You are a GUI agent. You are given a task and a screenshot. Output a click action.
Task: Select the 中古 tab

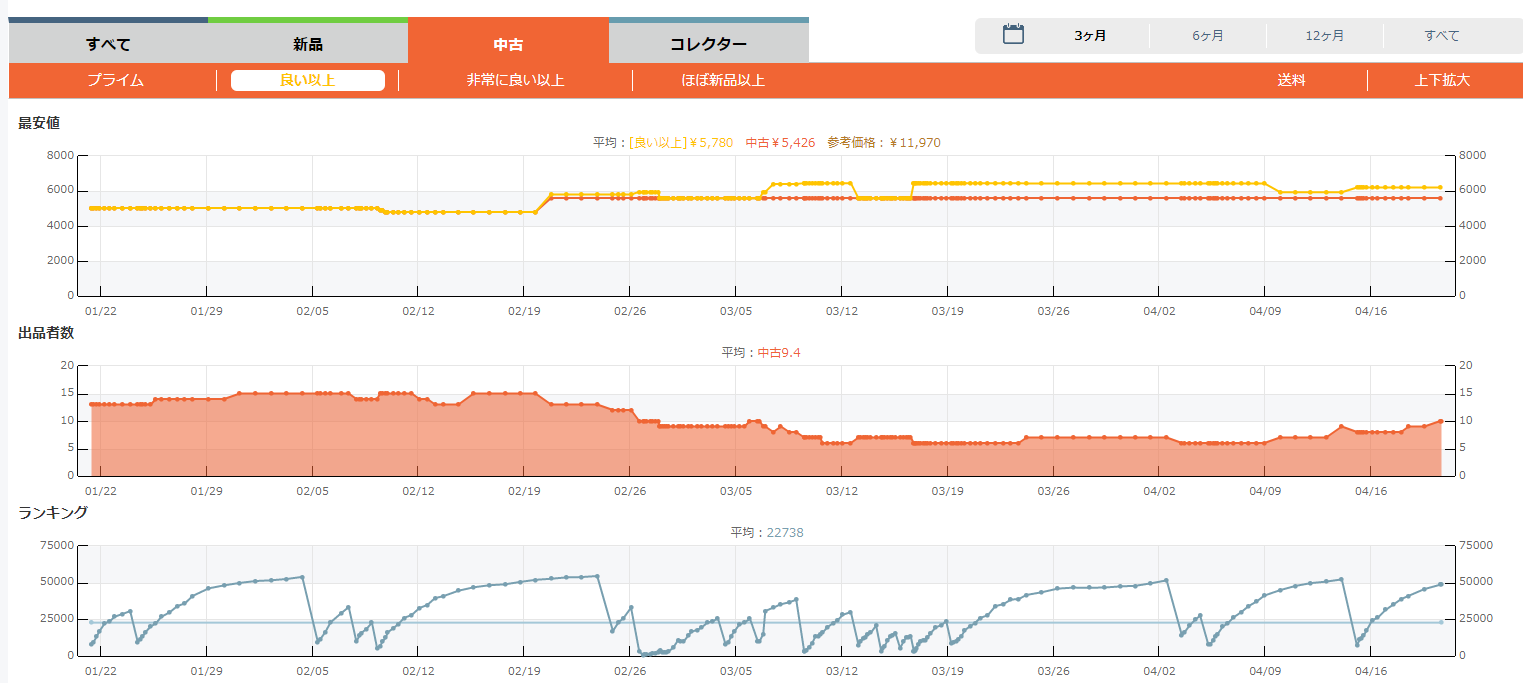(508, 44)
